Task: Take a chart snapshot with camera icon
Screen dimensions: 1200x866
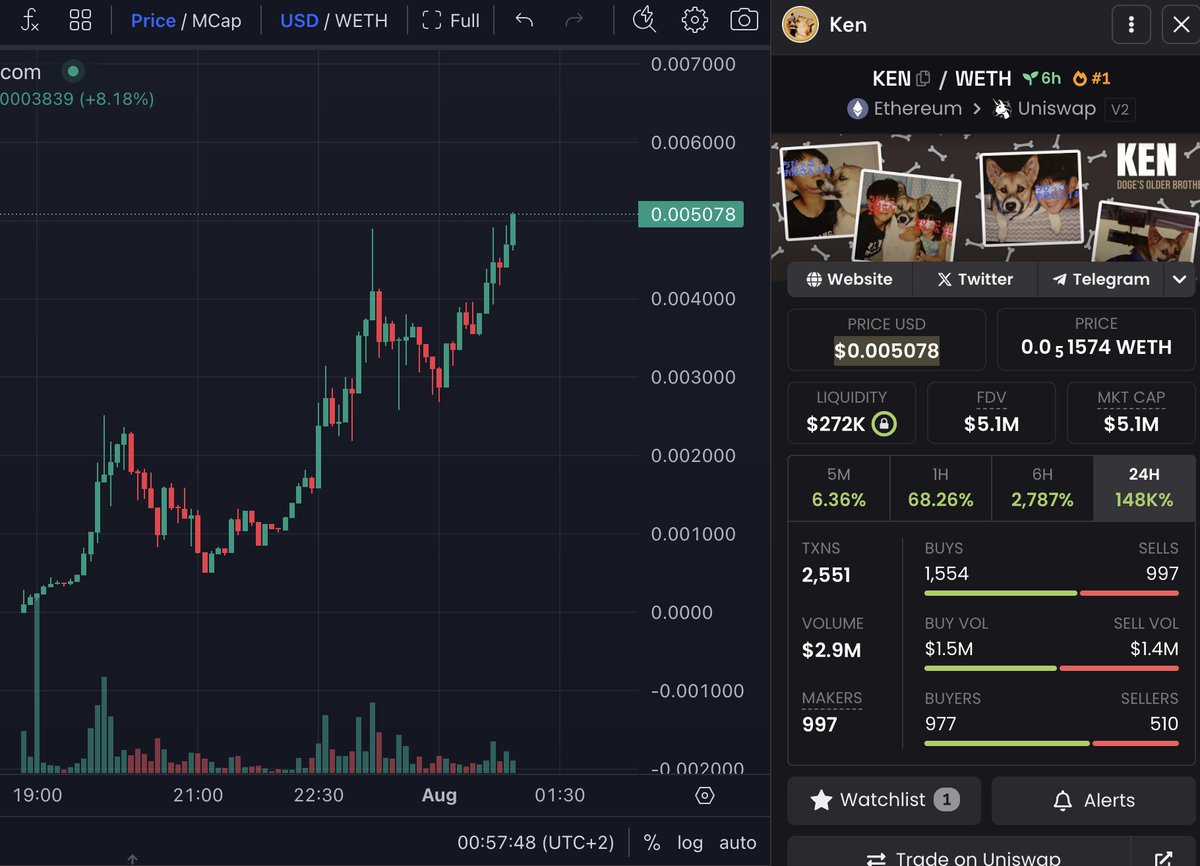Action: (x=744, y=20)
